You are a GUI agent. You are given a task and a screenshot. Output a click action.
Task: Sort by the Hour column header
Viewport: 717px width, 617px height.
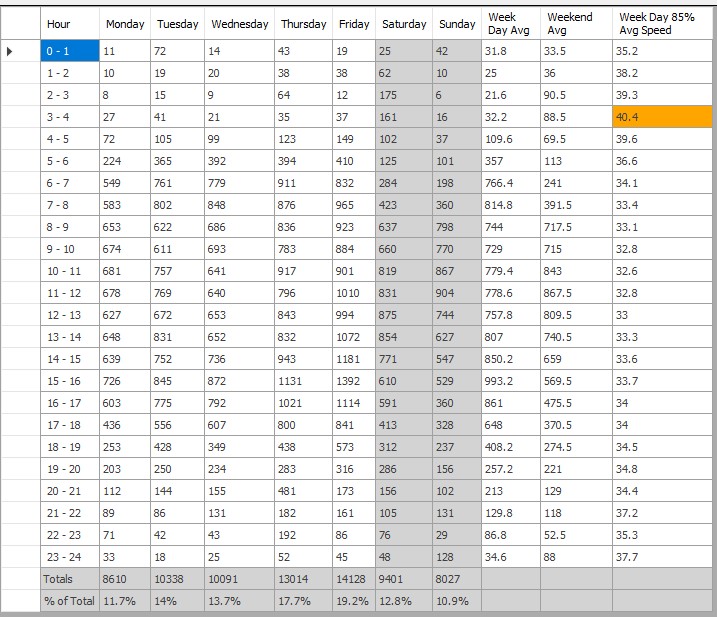click(70, 24)
